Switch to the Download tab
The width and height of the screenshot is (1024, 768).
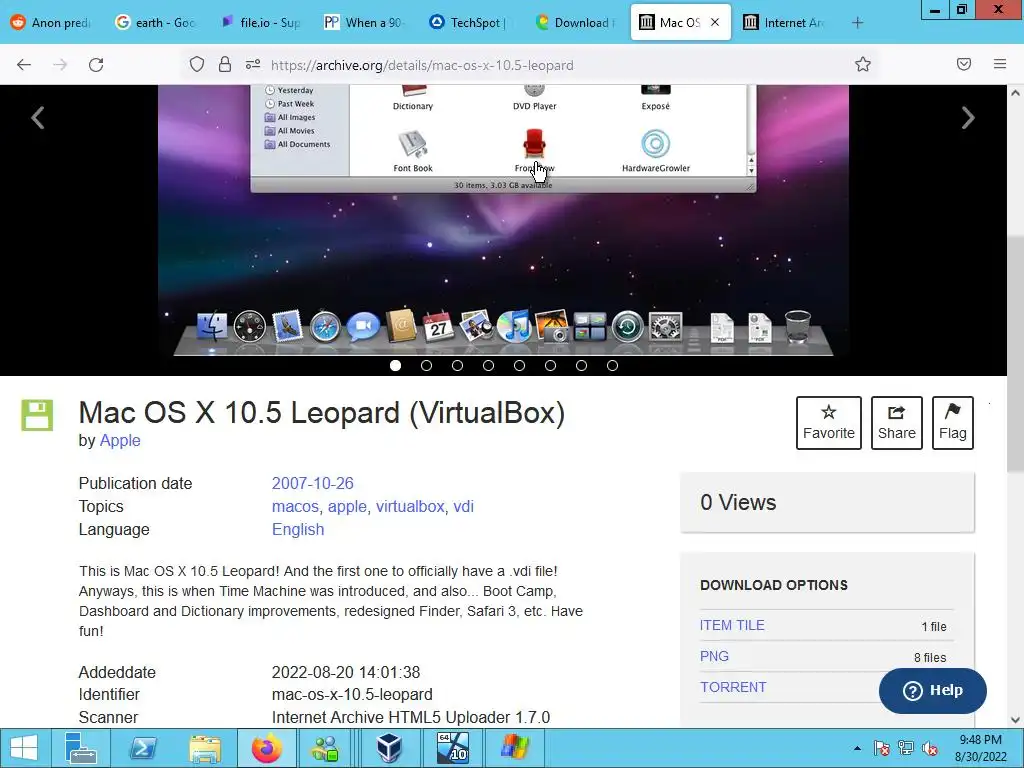click(x=574, y=23)
